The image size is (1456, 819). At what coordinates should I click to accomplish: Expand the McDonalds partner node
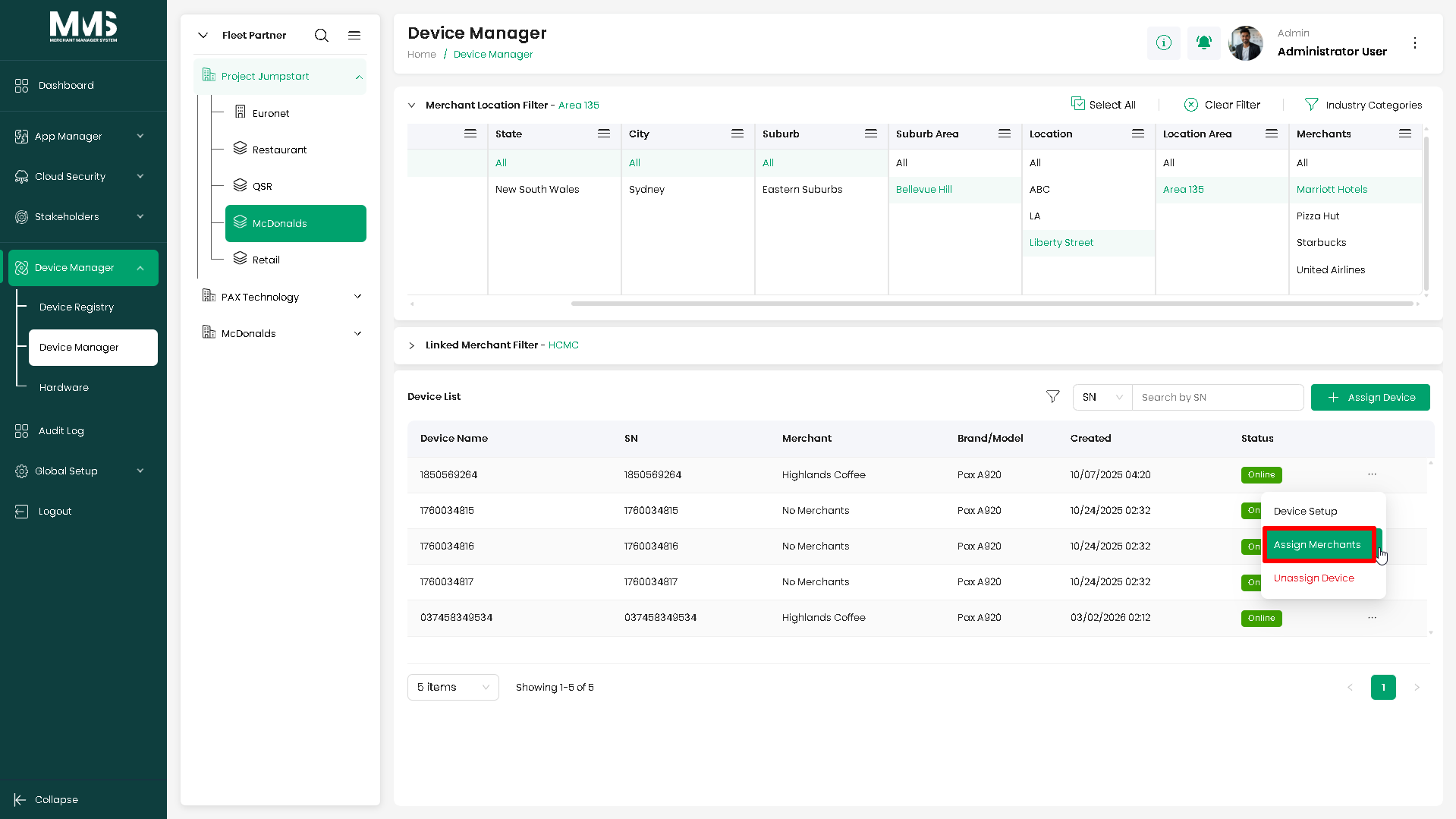[x=358, y=333]
